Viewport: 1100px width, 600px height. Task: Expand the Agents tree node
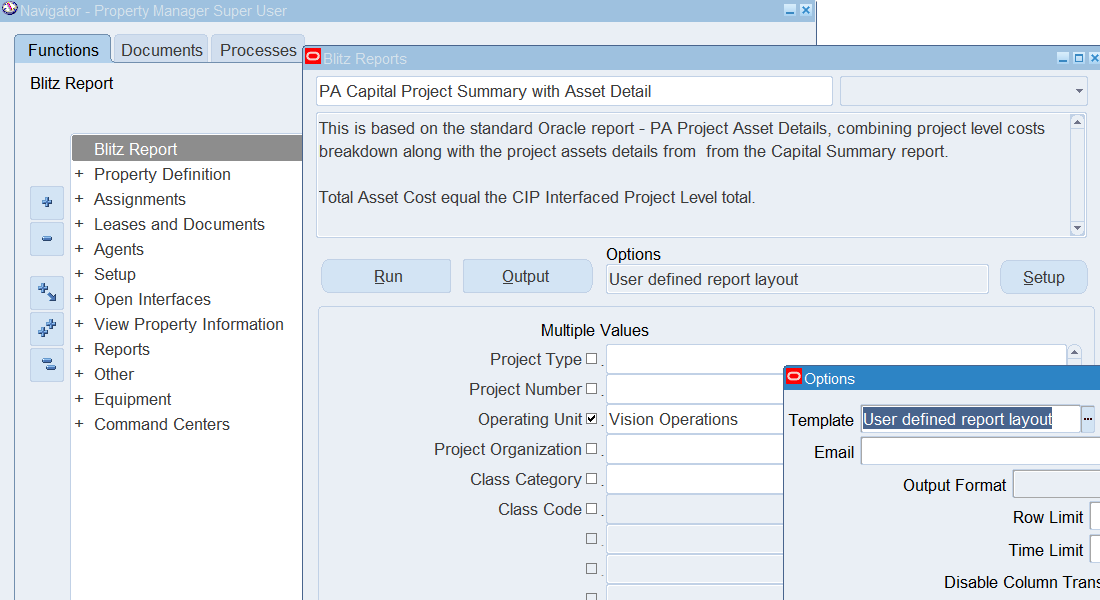(79, 248)
